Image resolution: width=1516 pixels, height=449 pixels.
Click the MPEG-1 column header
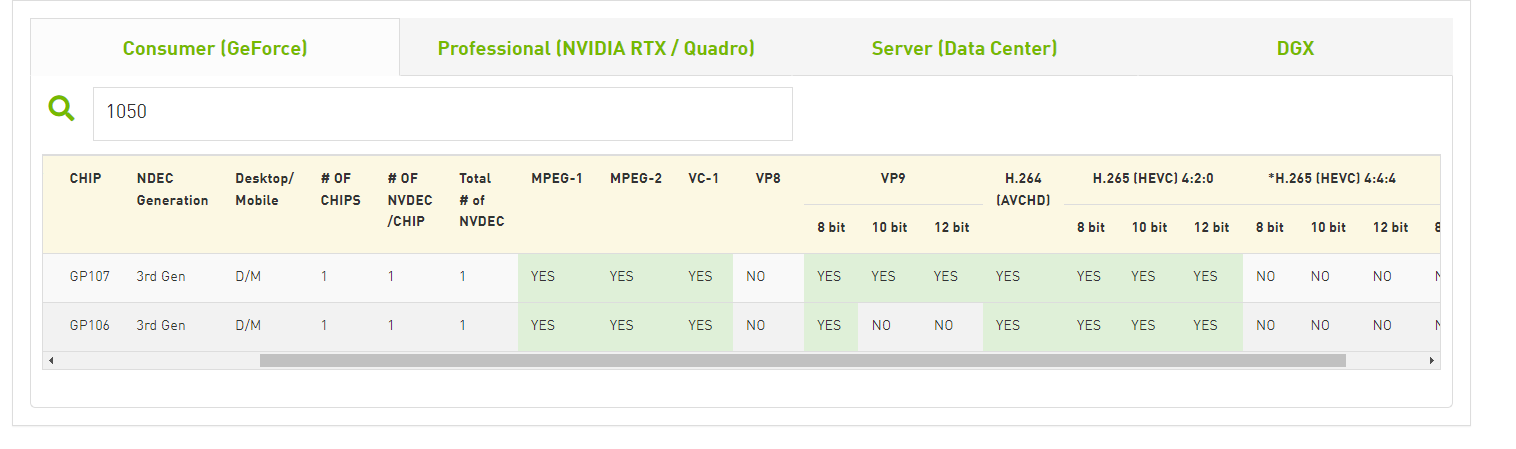point(557,179)
